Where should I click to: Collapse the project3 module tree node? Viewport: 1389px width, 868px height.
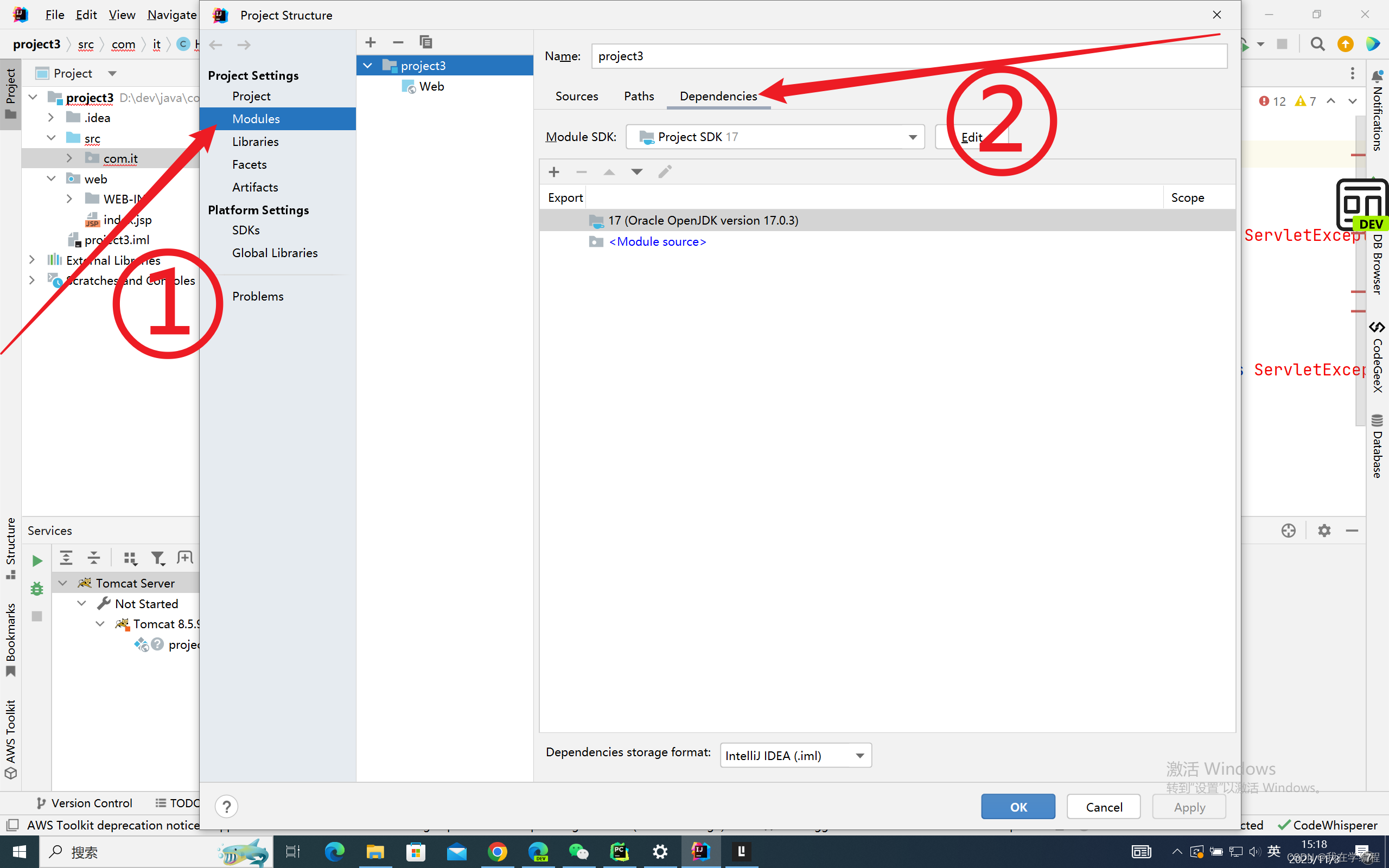tap(368, 66)
